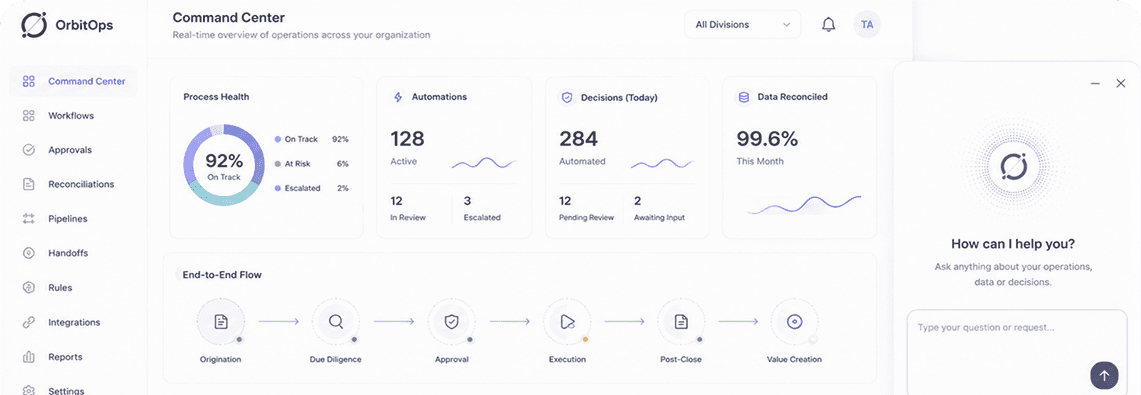Click the End-to-End Flow heading
Screen dimensions: 1141x395
[x=222, y=275]
